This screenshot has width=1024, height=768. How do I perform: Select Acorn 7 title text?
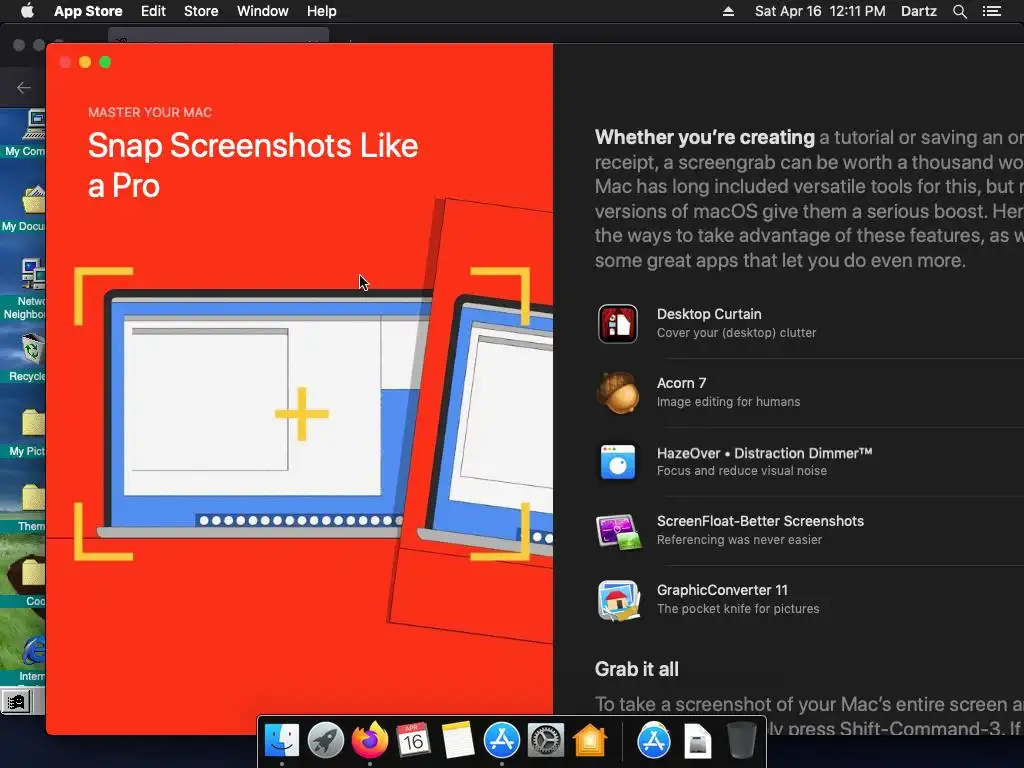coord(681,383)
